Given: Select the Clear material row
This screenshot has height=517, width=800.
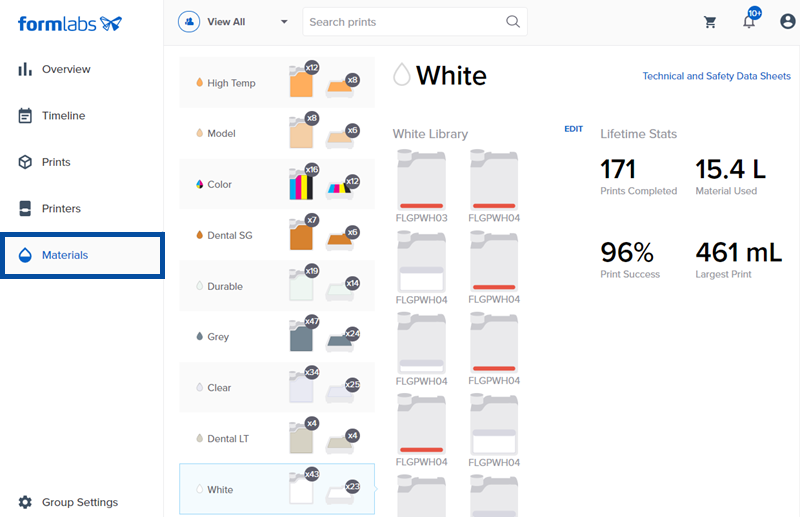Looking at the screenshot, I should (277, 387).
